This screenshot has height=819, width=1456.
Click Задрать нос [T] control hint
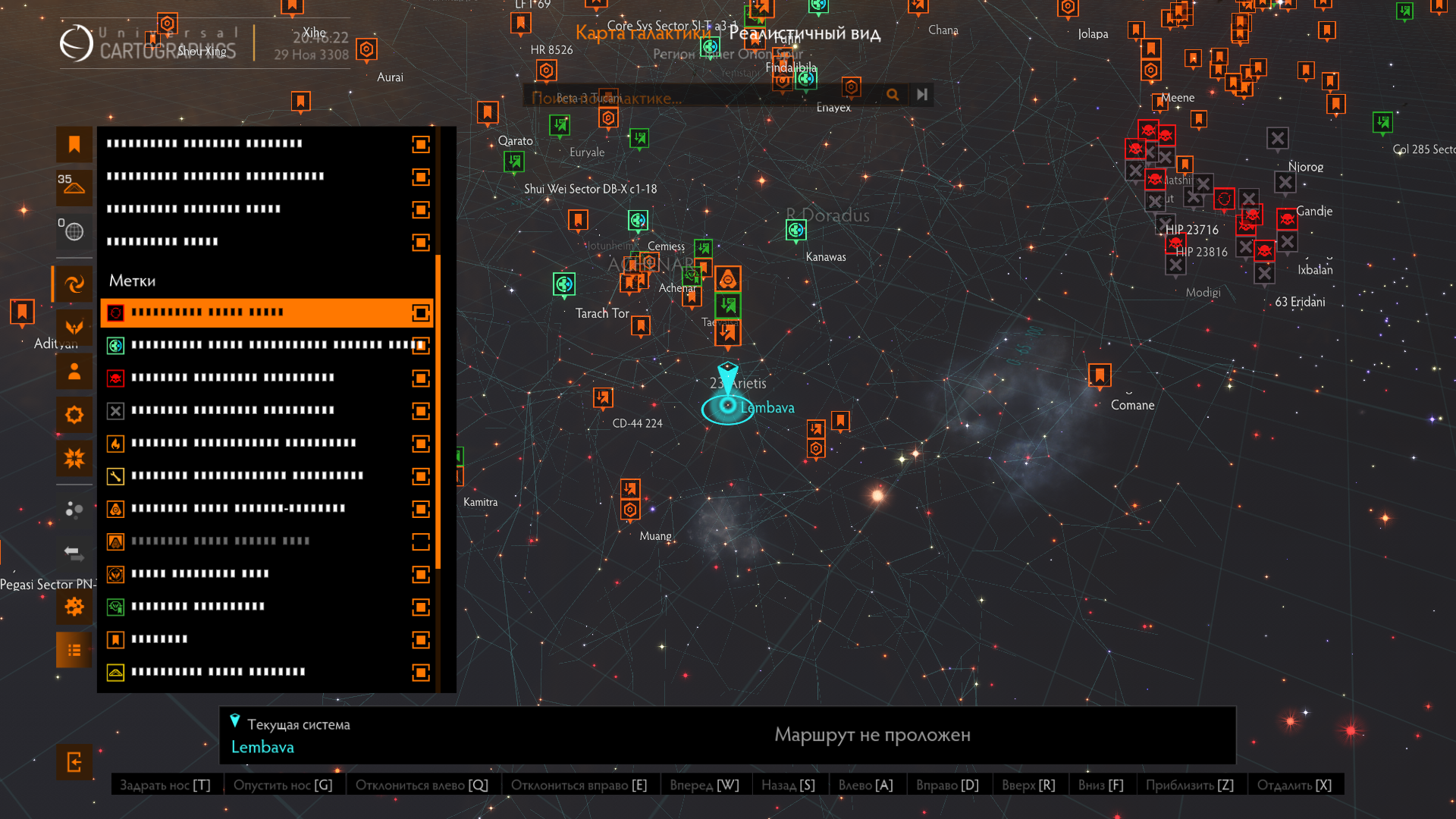tap(165, 785)
